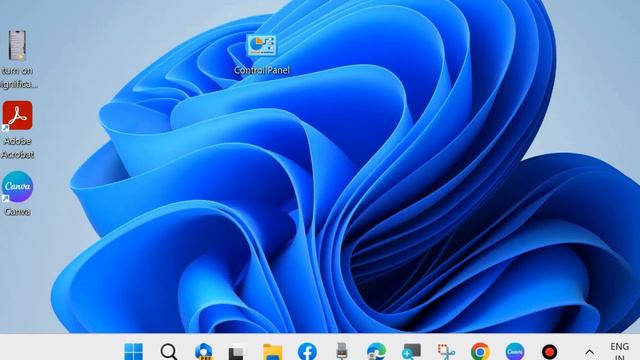
Task: Click the 'Canva' desktop label text
Action: [17, 211]
